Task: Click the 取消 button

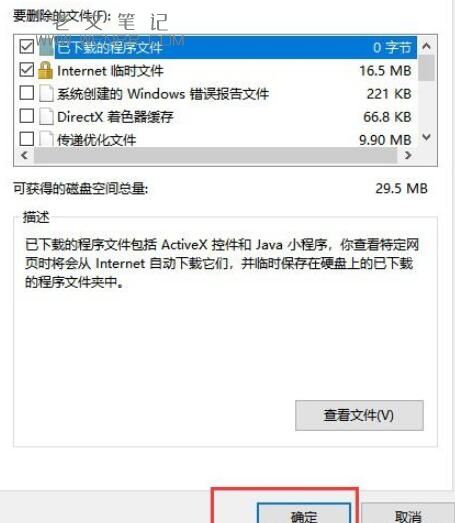Action: click(407, 514)
